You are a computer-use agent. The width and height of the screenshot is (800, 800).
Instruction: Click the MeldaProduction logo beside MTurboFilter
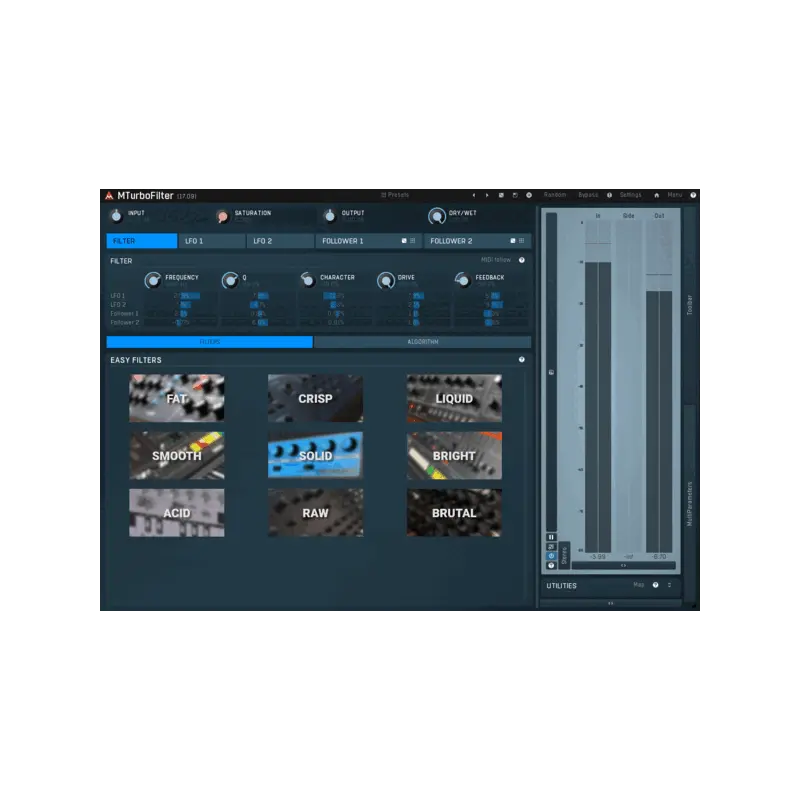coord(109,195)
